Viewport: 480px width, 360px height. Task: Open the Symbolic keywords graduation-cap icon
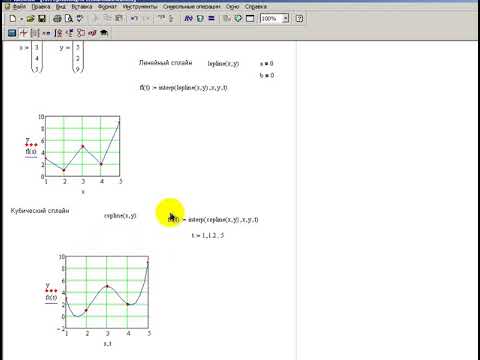[104, 33]
